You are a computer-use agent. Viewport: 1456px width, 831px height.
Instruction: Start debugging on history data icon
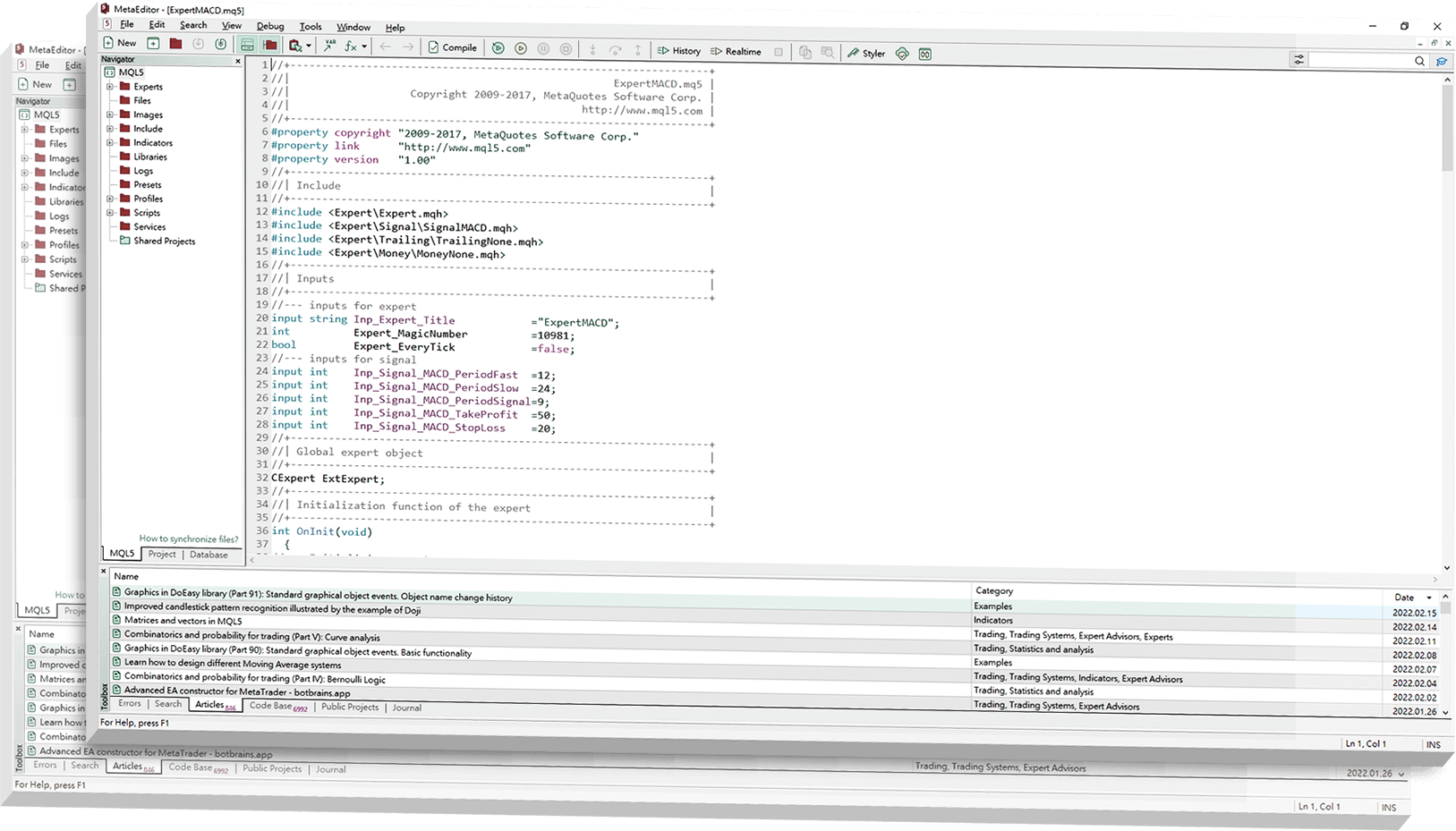498,48
